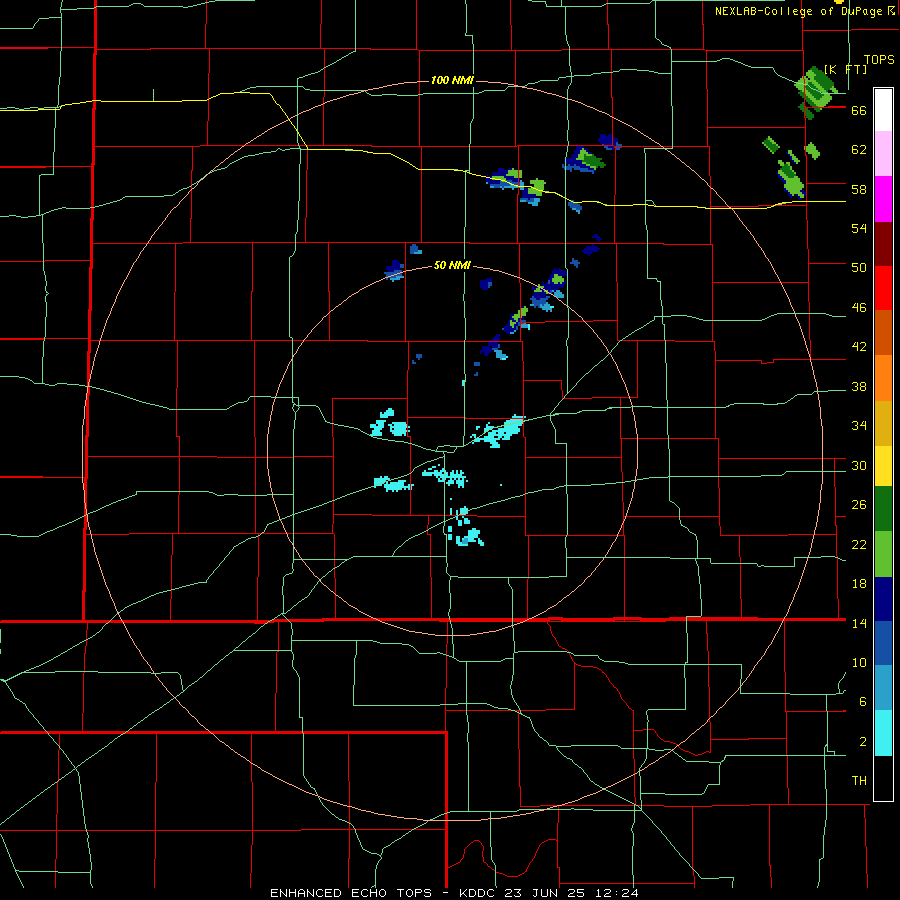Click the black TH threshold legend swatch
The width and height of the screenshot is (900, 900).
(883, 778)
